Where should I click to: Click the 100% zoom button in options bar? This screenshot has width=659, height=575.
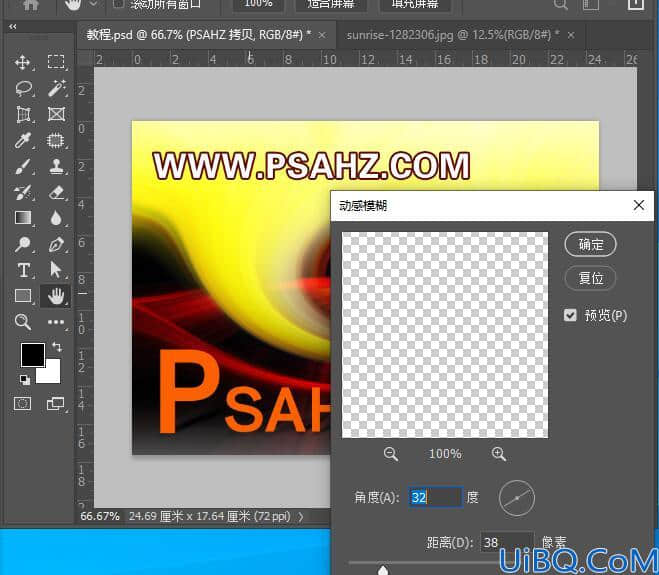tap(258, 4)
